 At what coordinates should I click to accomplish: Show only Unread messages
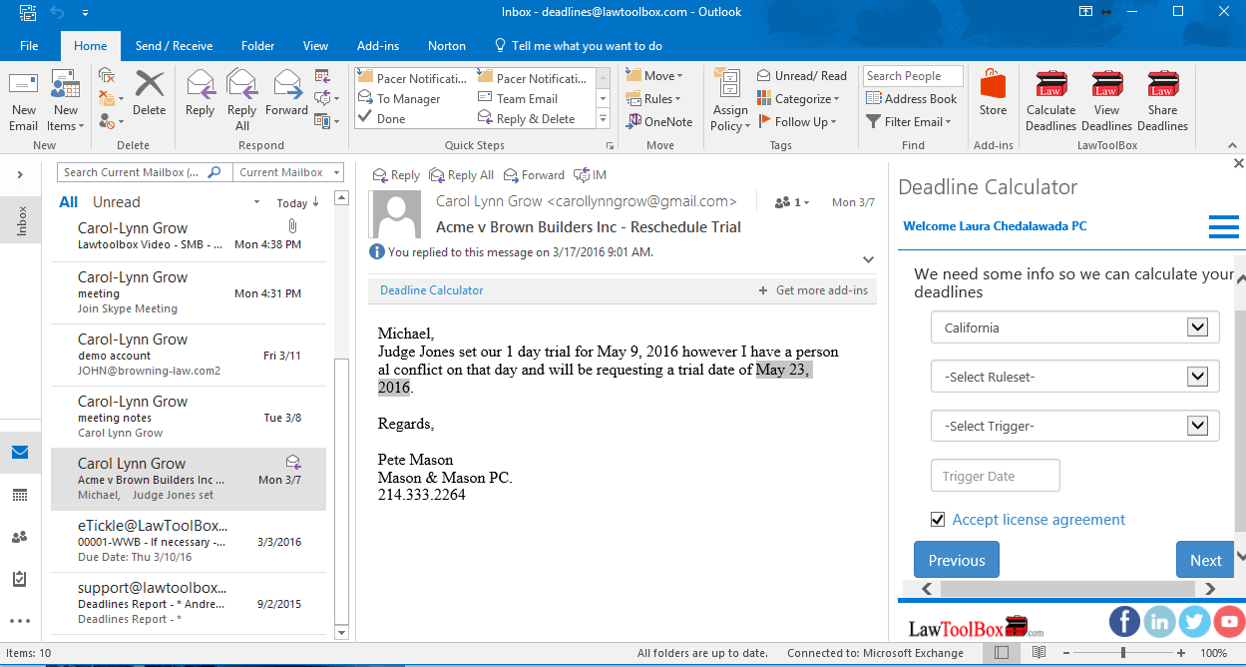116,202
